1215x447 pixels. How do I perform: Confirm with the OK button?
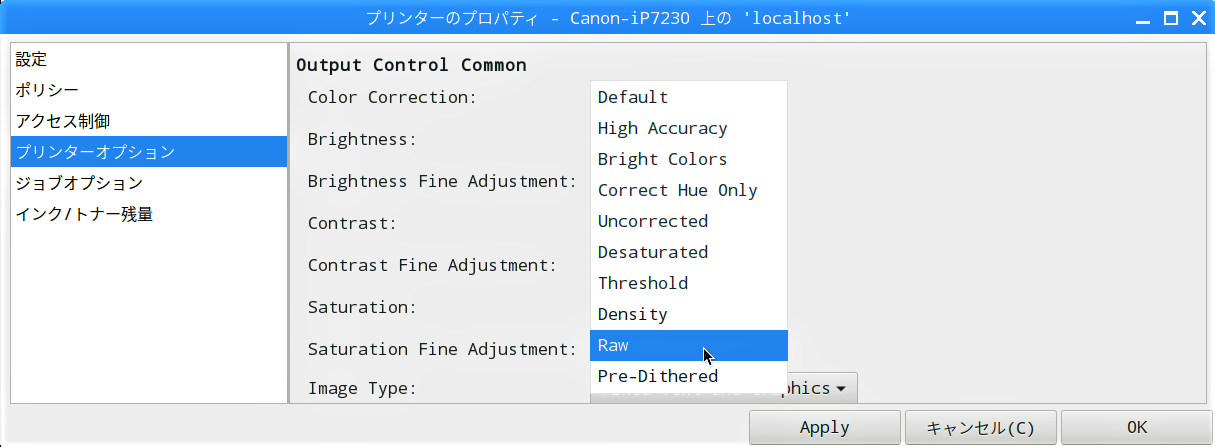(1137, 427)
